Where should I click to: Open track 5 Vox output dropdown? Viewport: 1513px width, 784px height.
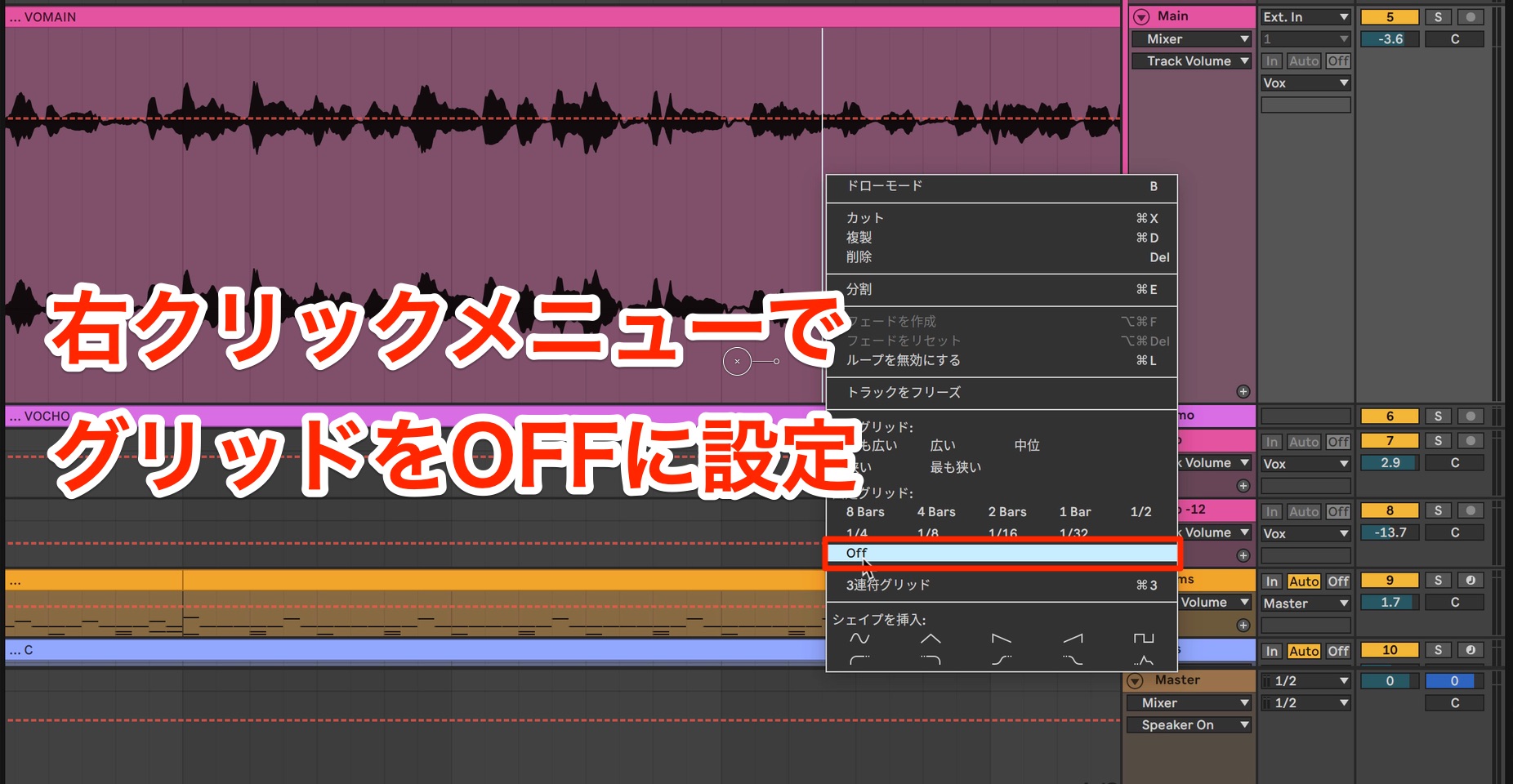point(1305,83)
